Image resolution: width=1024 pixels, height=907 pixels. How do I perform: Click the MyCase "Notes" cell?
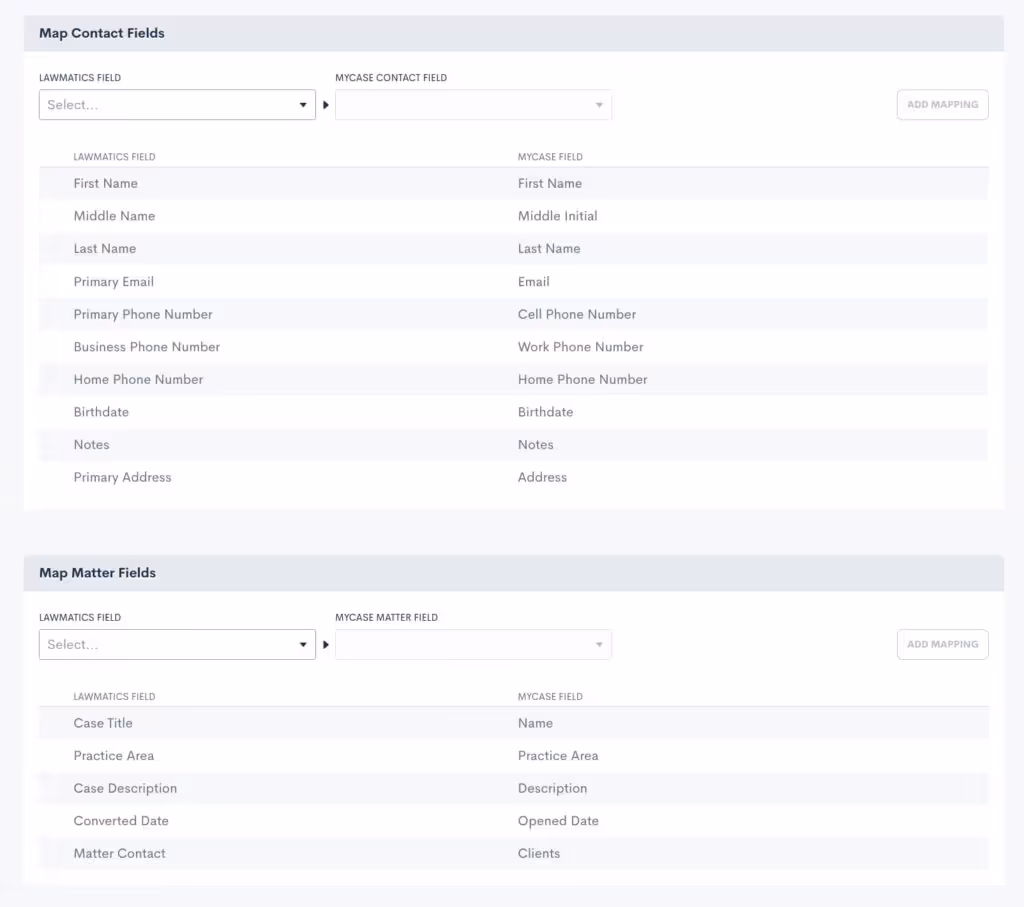tap(536, 445)
